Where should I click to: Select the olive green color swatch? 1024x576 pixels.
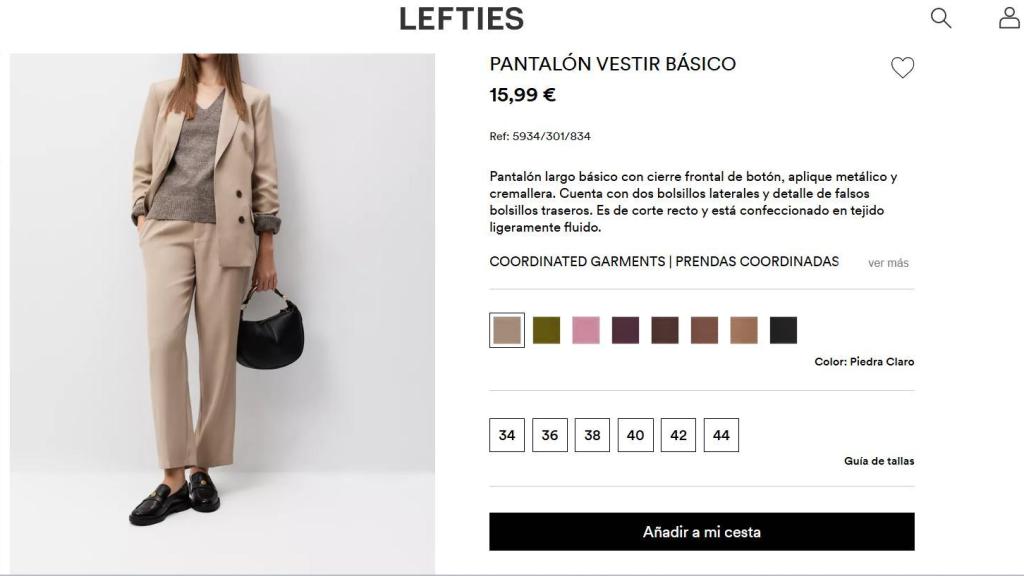pos(546,329)
